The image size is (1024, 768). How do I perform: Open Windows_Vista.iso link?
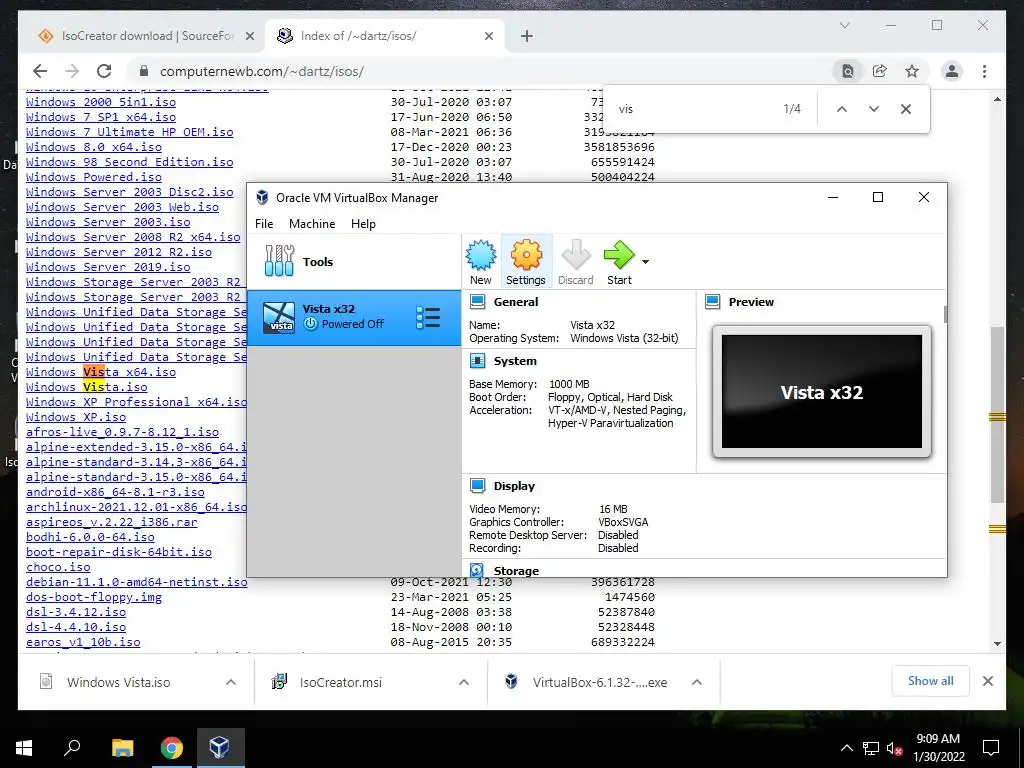tap(86, 387)
